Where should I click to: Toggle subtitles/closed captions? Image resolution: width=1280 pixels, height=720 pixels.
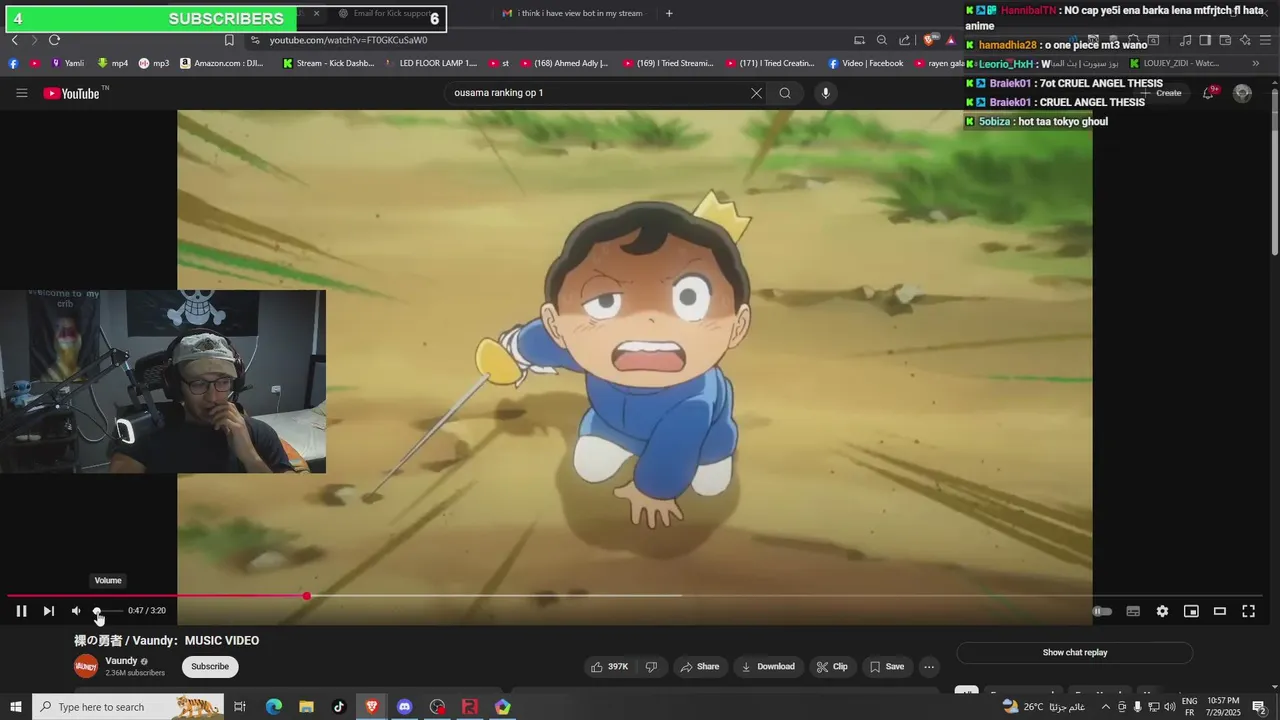(1133, 611)
